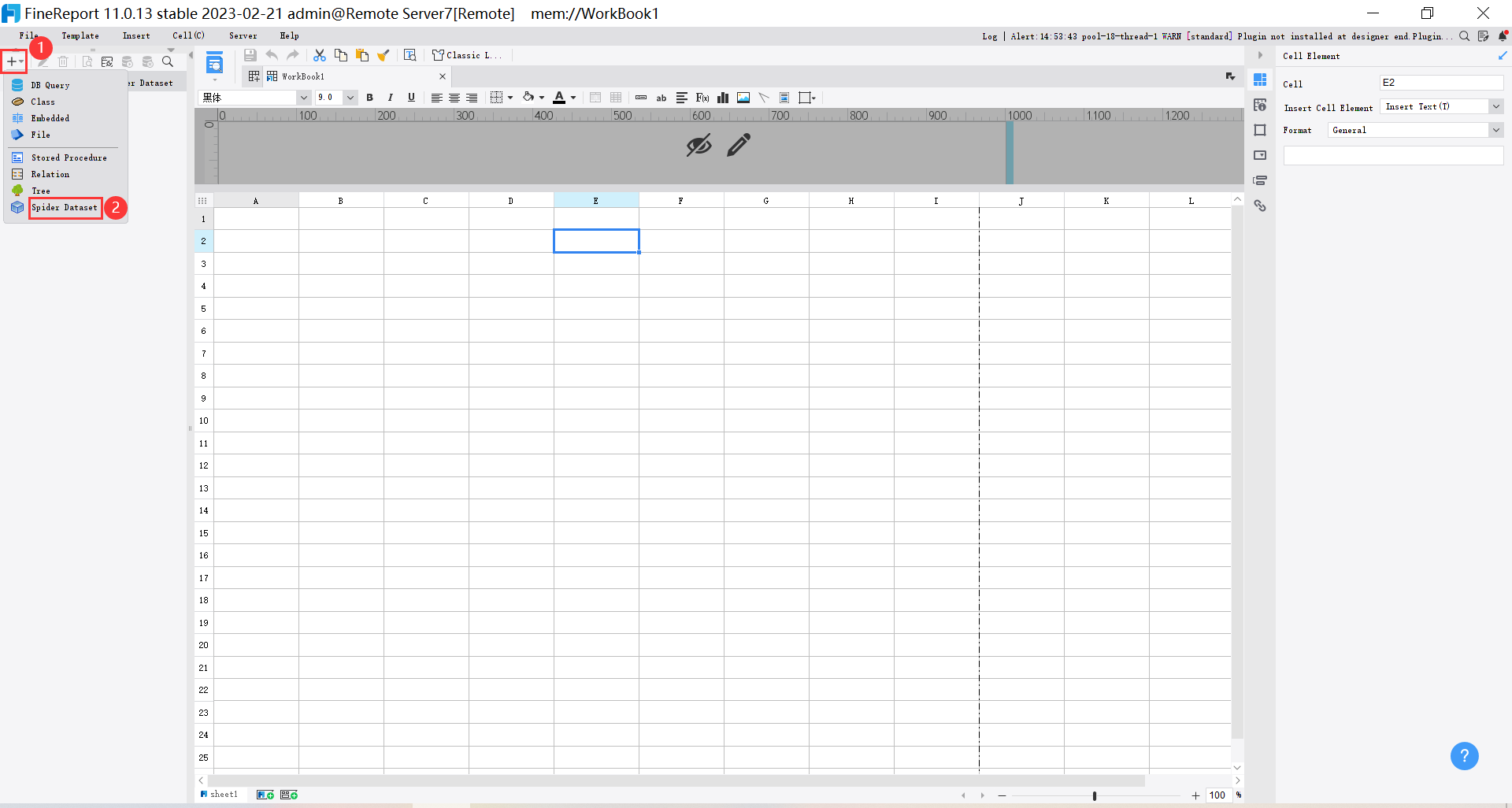This screenshot has width=1512, height=808.
Task: Insert a chart into the cell
Action: click(x=722, y=98)
